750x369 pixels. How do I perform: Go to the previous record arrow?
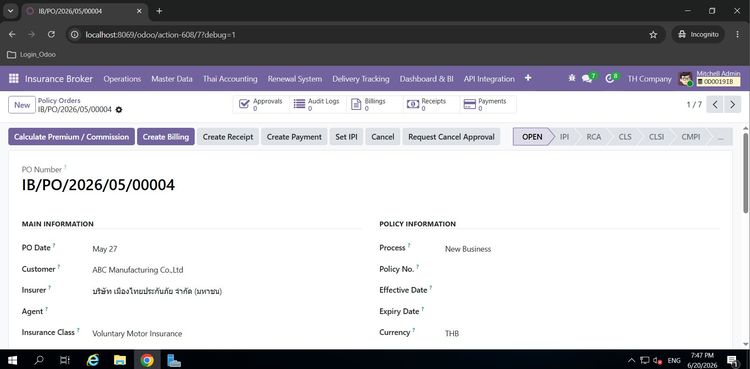click(715, 104)
